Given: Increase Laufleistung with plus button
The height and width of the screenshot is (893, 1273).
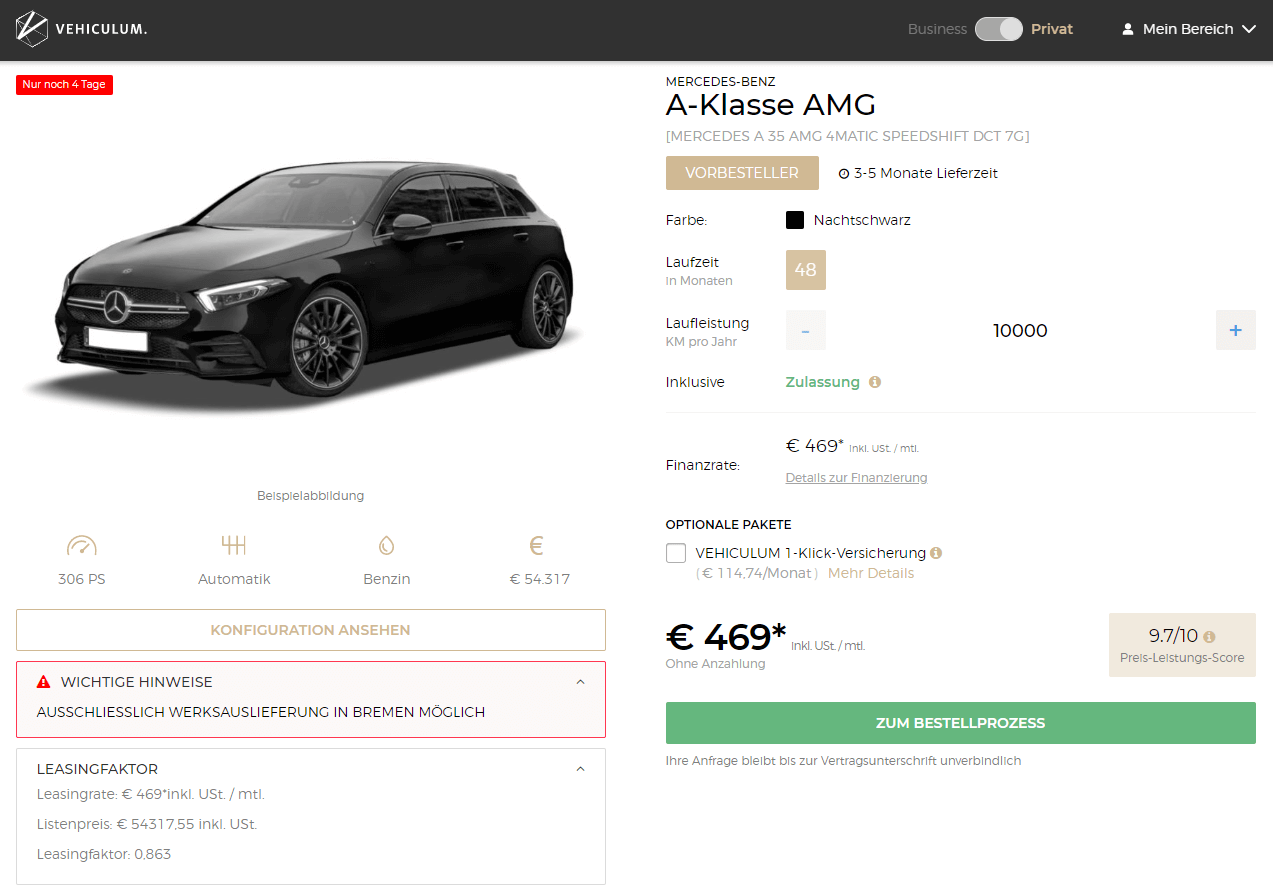Looking at the screenshot, I should [x=1236, y=330].
